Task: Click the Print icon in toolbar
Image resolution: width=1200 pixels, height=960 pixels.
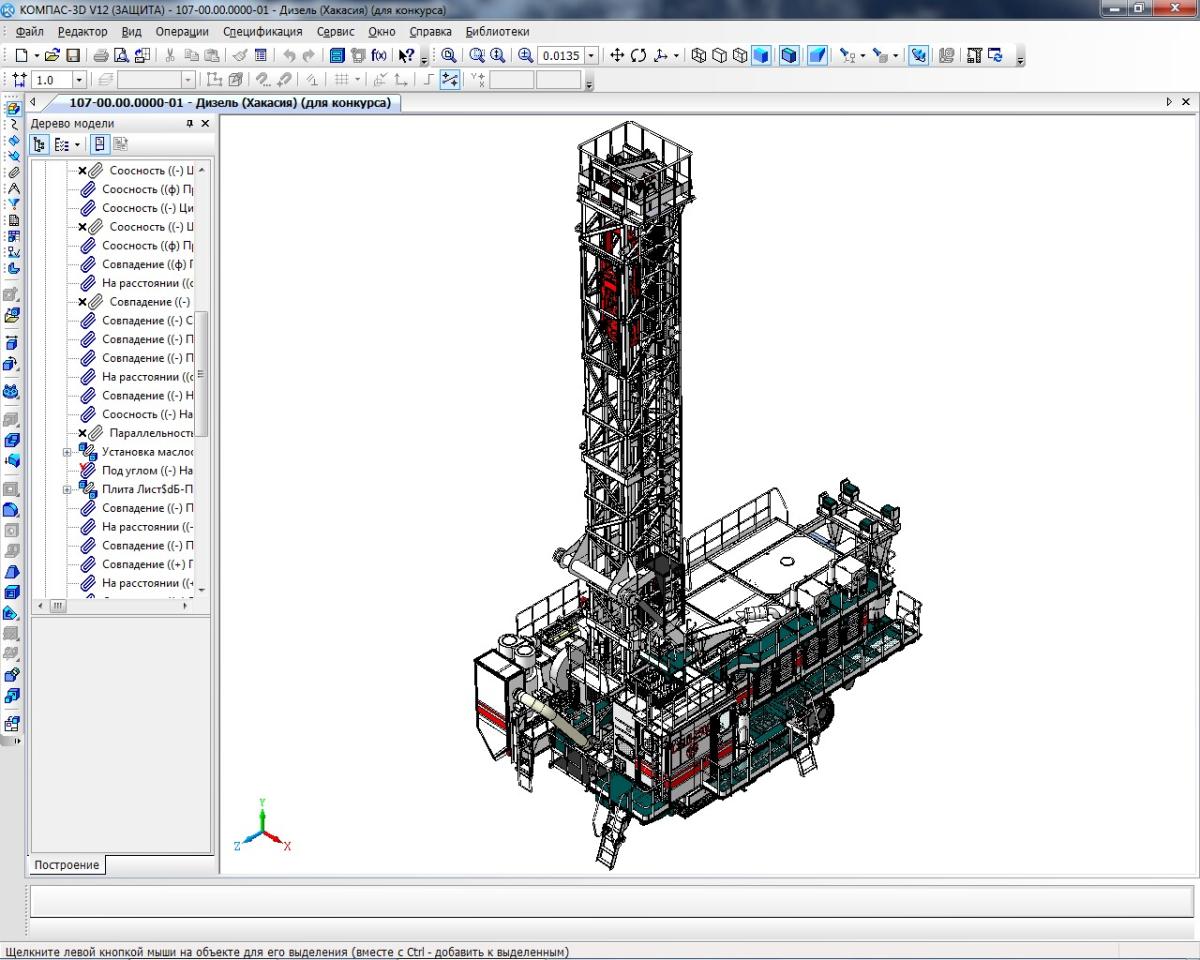Action: (101, 56)
